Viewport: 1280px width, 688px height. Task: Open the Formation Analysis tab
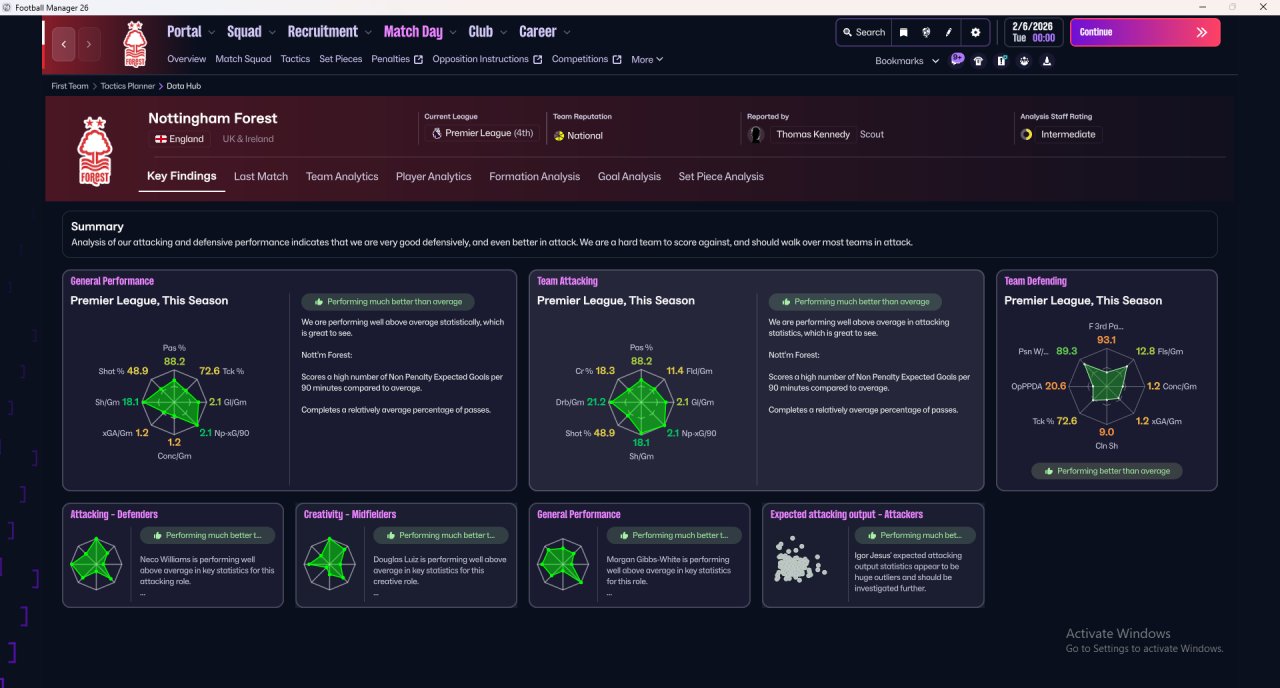[534, 177]
